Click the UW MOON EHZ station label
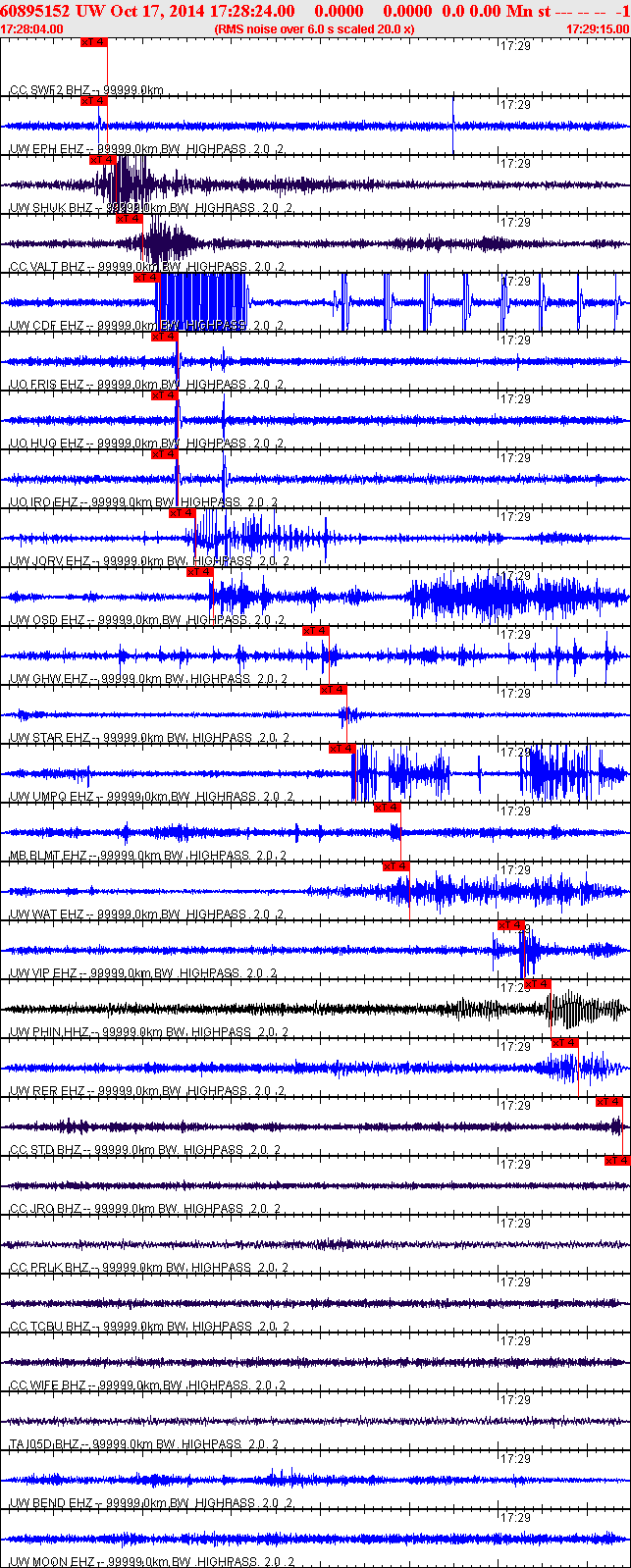 [51, 1561]
